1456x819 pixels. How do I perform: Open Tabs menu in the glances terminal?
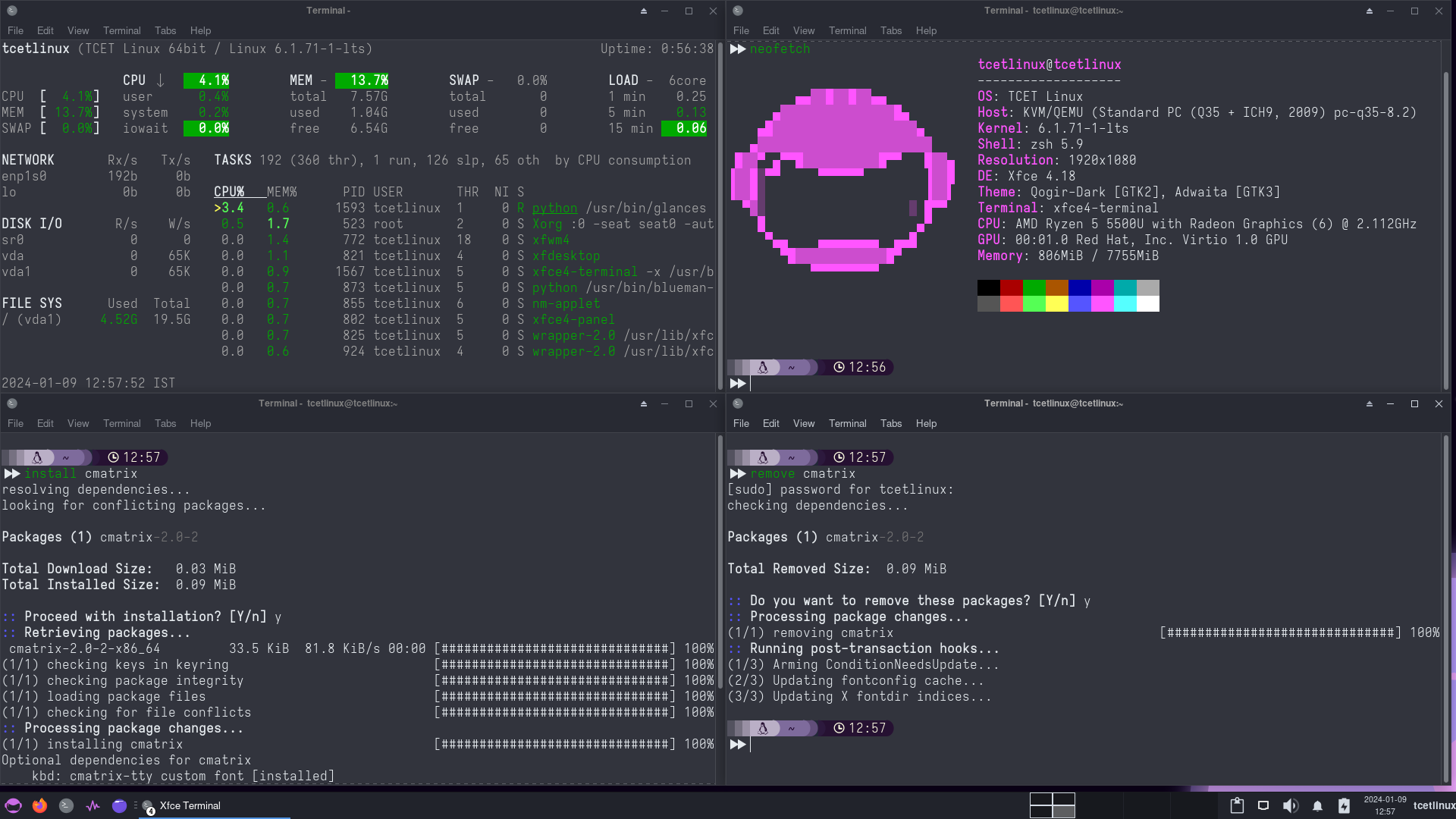point(165,30)
